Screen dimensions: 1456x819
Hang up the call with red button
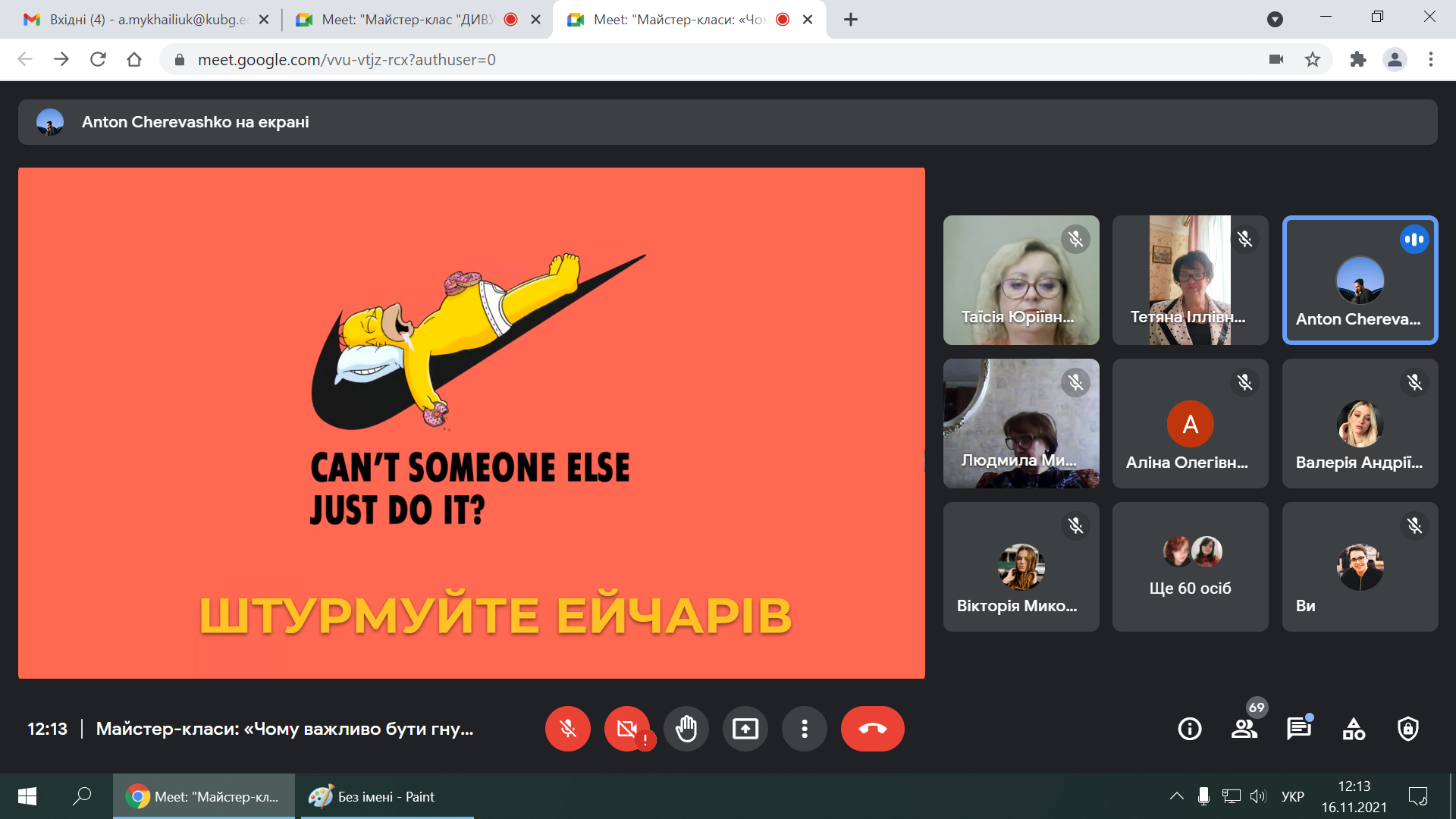point(872,729)
